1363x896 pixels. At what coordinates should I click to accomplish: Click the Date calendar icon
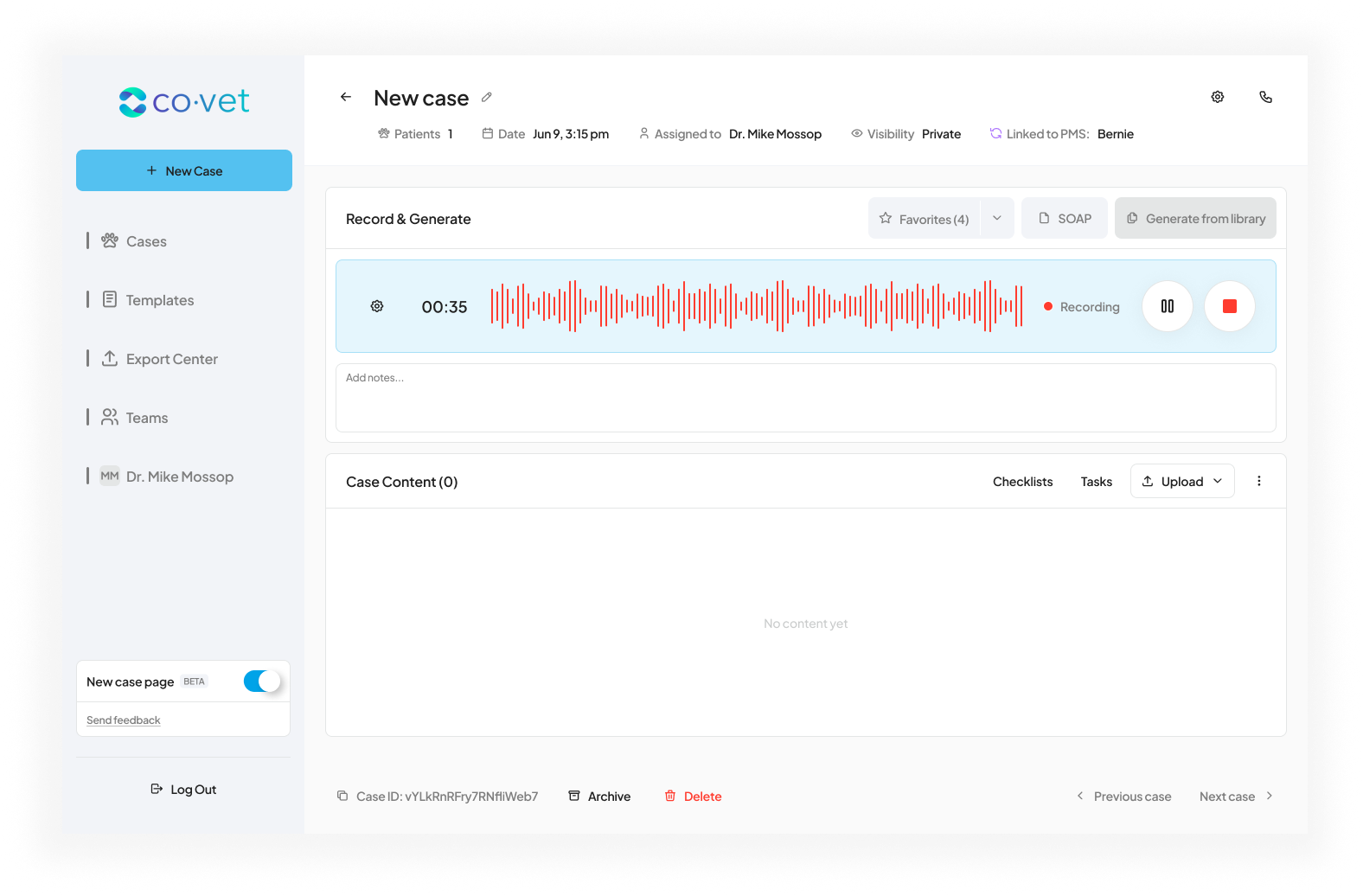pyautogui.click(x=488, y=133)
